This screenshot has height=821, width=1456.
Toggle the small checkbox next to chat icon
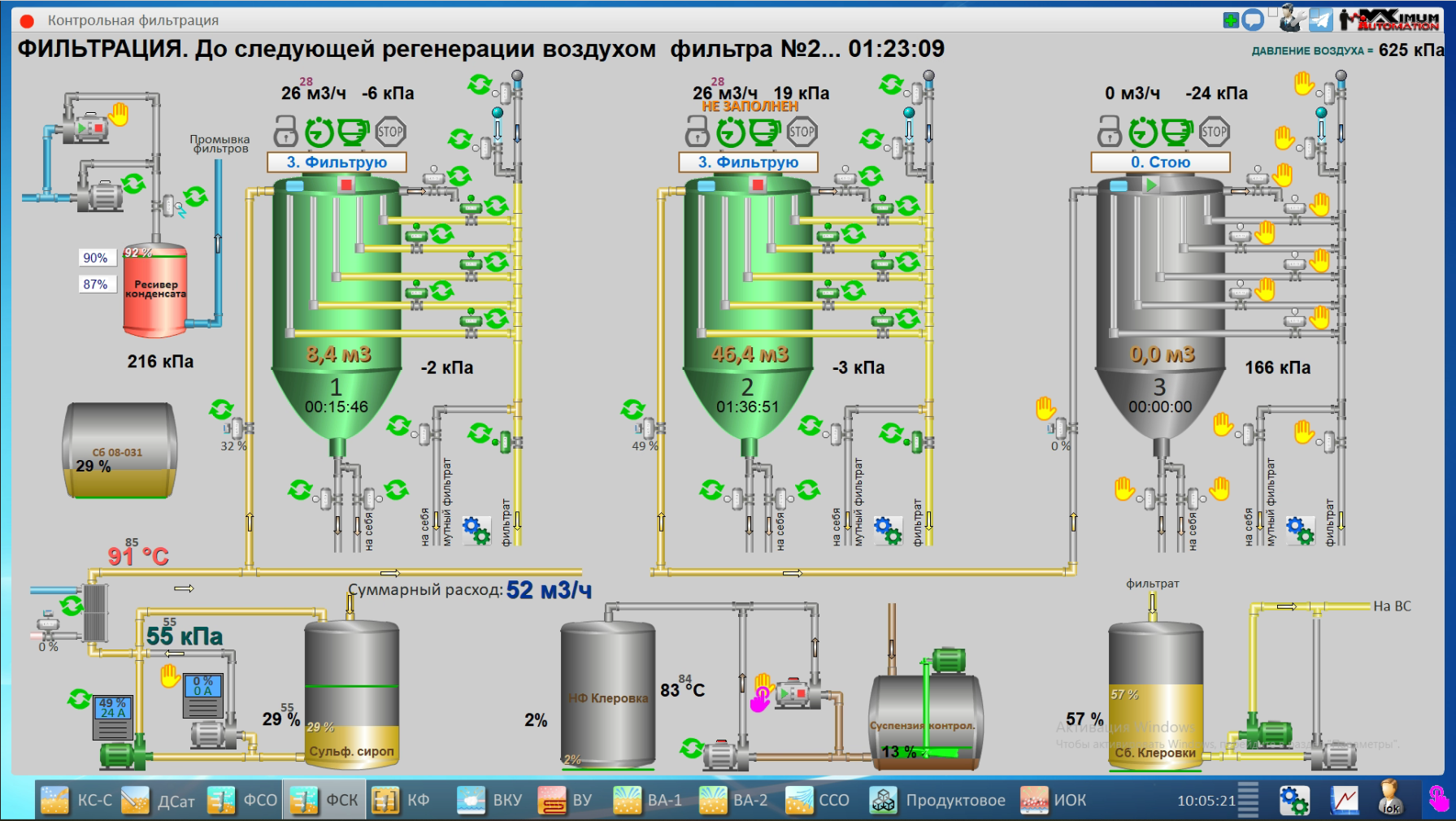[1272, 12]
